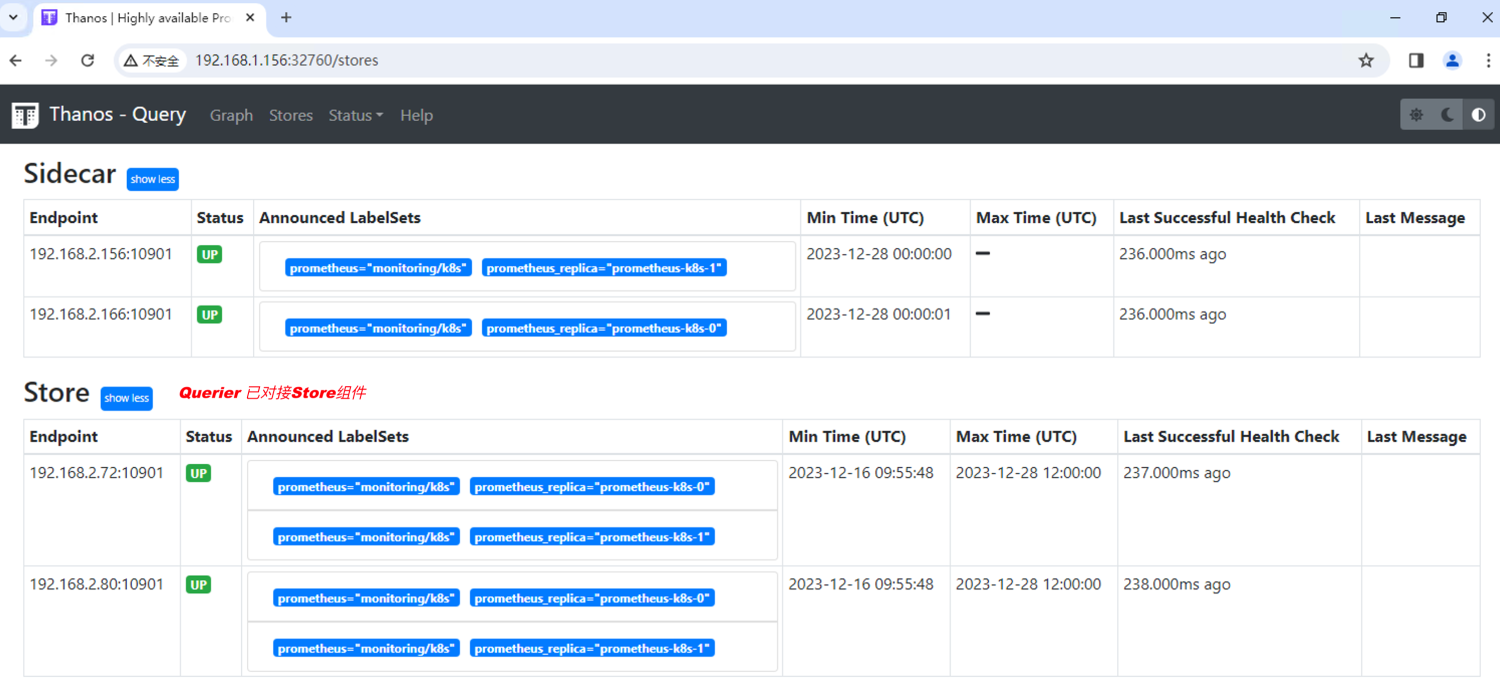Screen dimensions: 1500x689
Task: Click monitoring/k8s label in 192.168.2.156 row
Action: (378, 268)
